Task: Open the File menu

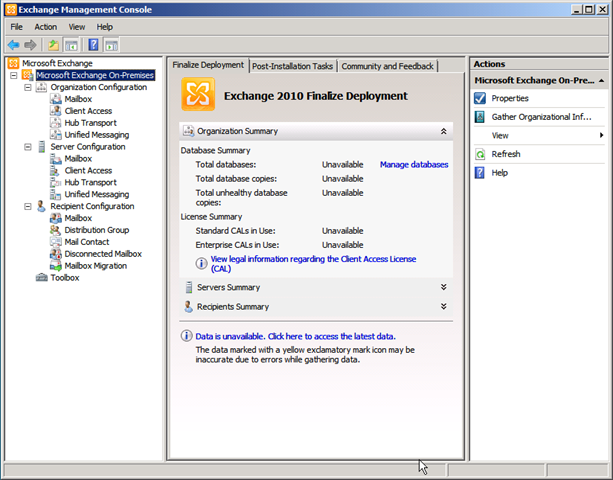Action: (16, 27)
